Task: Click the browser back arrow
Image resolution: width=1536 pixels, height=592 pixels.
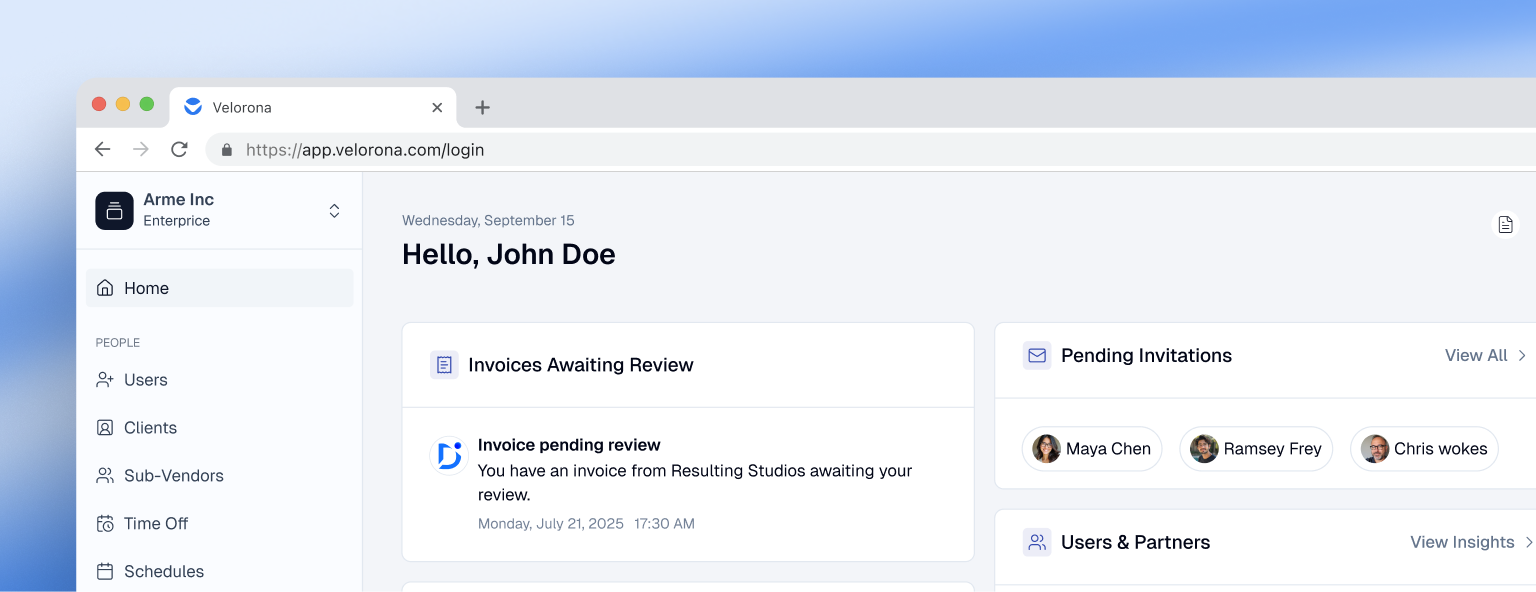Action: click(x=103, y=149)
